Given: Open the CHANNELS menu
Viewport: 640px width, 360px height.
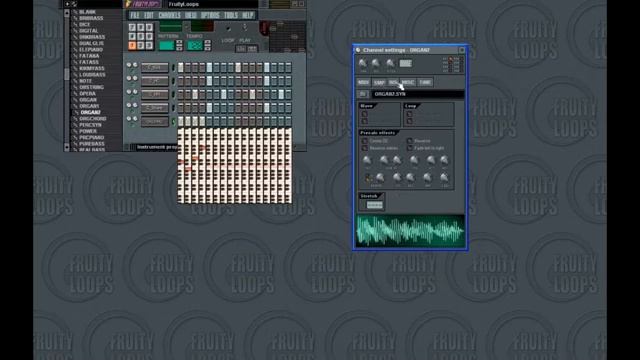Looking at the screenshot, I should [169, 16].
